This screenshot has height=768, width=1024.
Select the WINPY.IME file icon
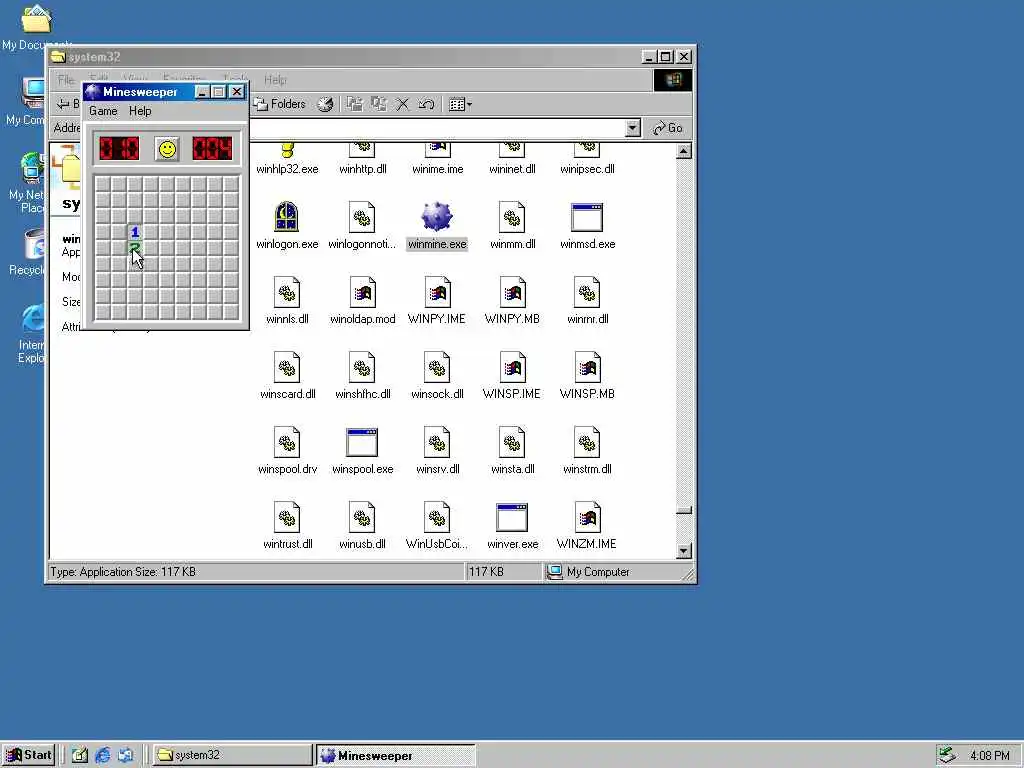pos(437,292)
